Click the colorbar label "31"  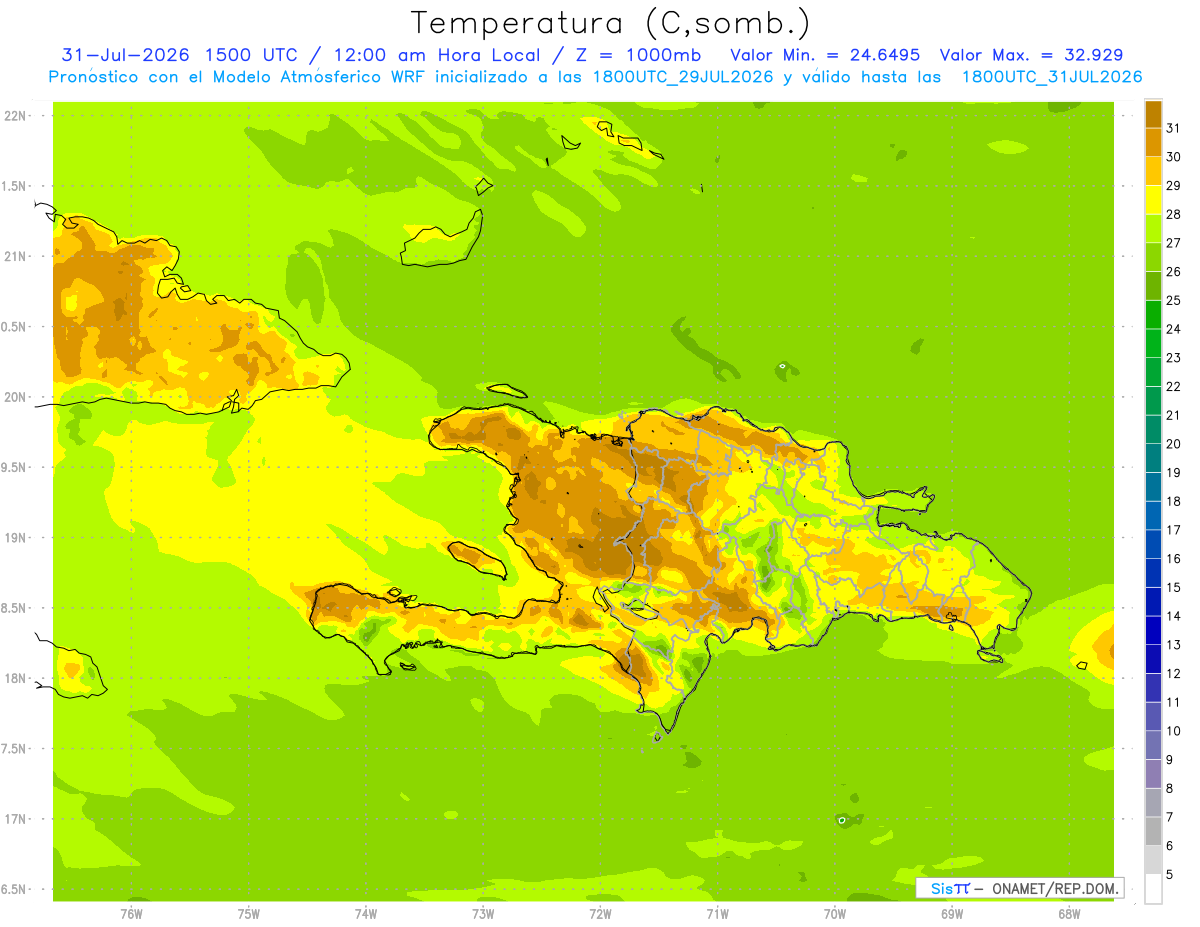pyautogui.click(x=1174, y=128)
